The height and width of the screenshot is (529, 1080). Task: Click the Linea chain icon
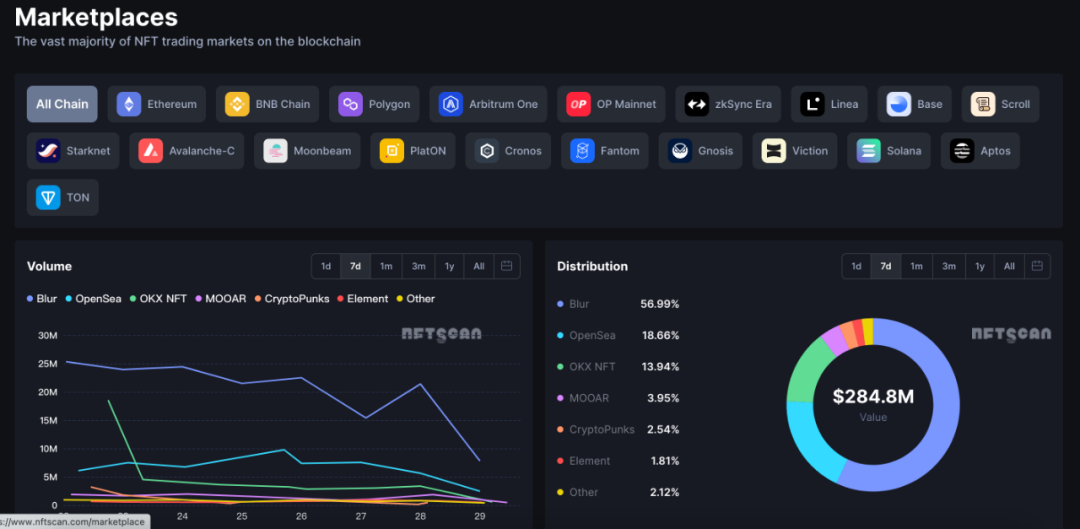(x=812, y=104)
